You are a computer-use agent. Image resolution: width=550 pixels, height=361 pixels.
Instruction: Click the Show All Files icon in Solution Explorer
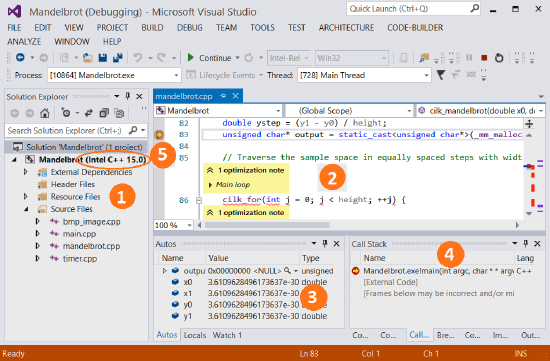click(119, 113)
